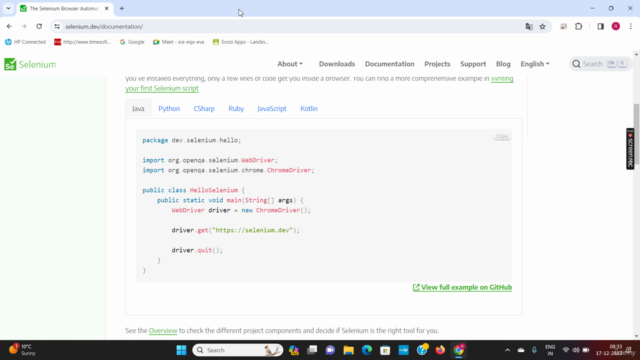Click the translate page icon
640x360 pixels.
pos(529,27)
